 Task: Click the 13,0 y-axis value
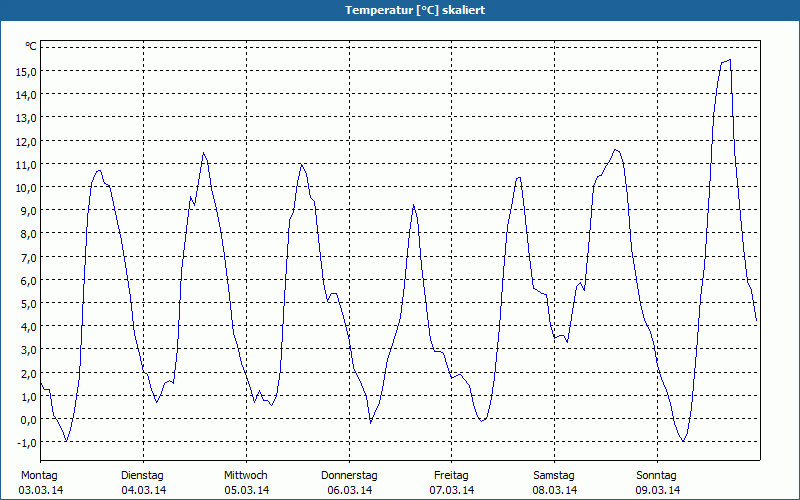point(26,118)
